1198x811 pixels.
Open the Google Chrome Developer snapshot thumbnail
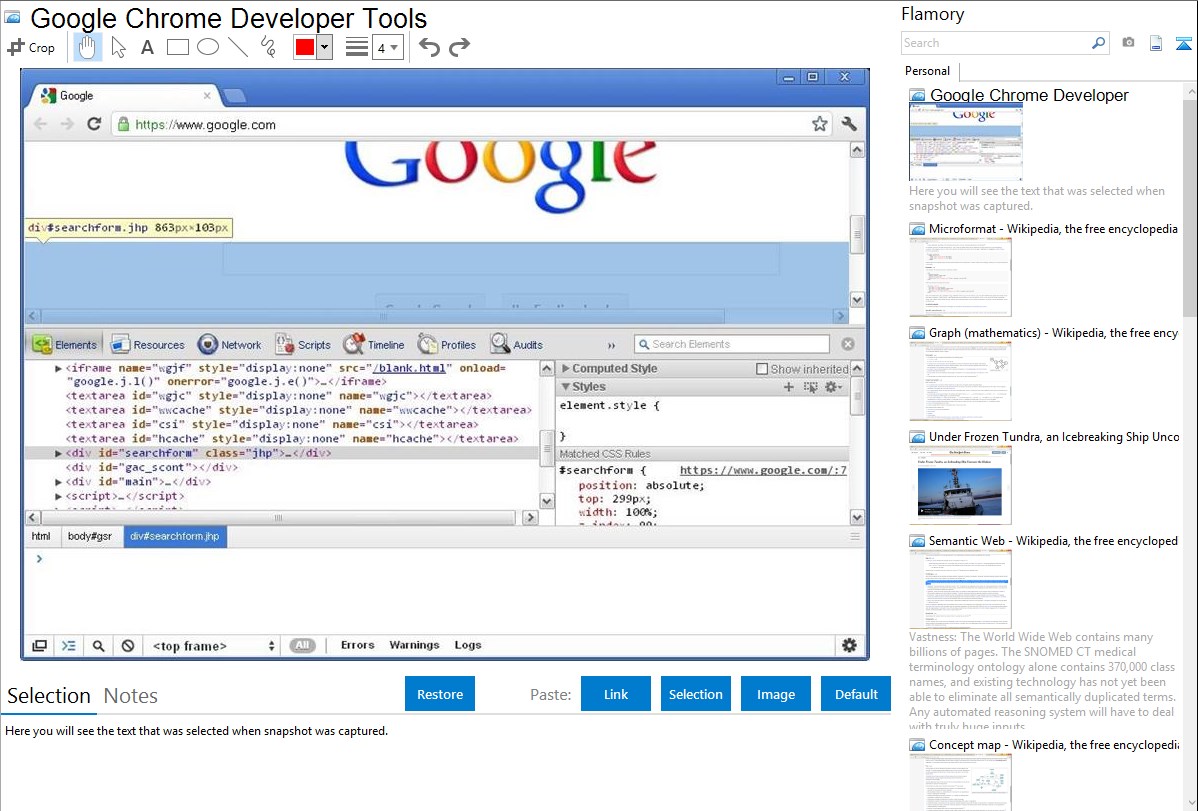[966, 142]
